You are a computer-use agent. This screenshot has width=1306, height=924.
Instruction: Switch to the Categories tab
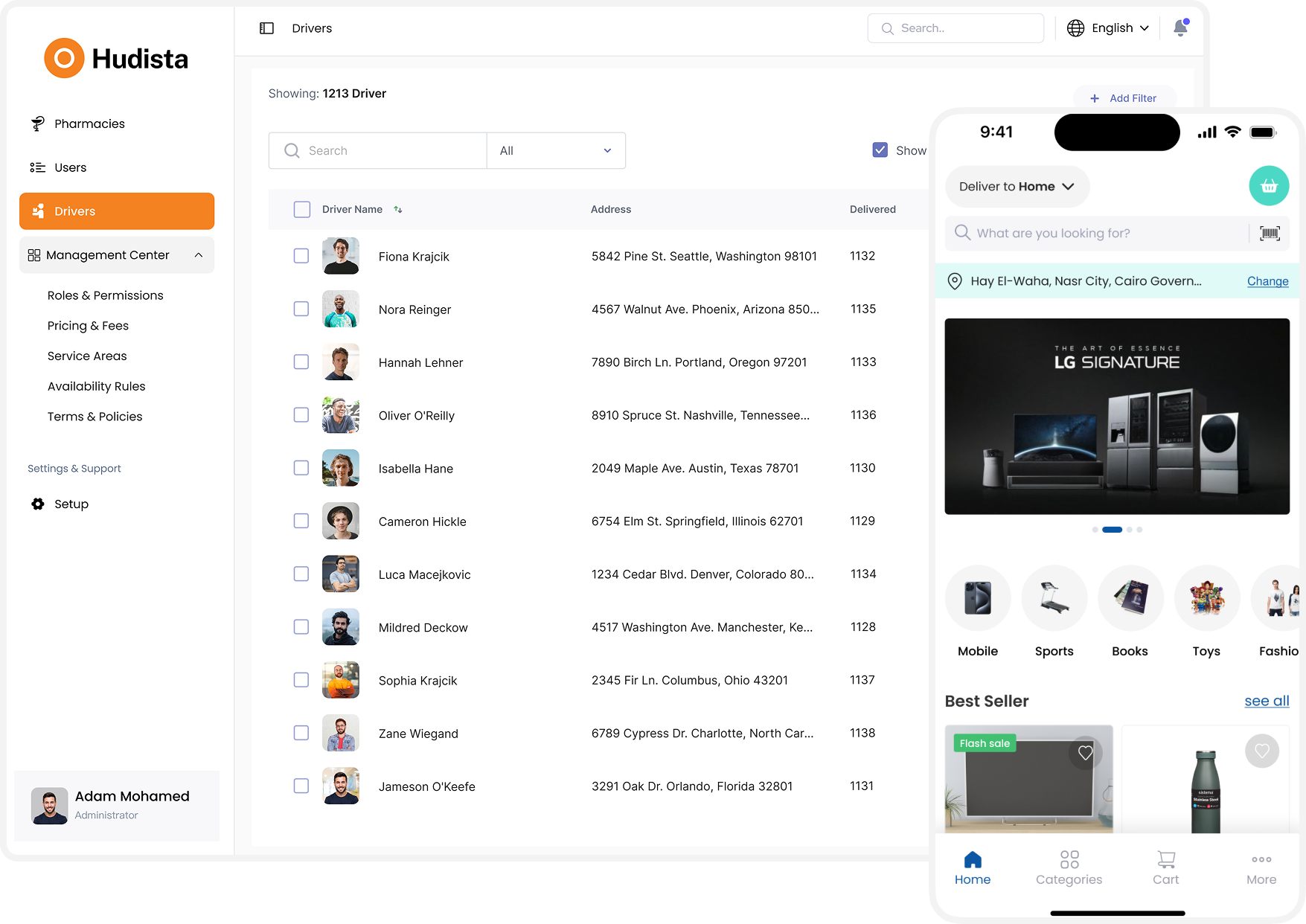coord(1069,867)
